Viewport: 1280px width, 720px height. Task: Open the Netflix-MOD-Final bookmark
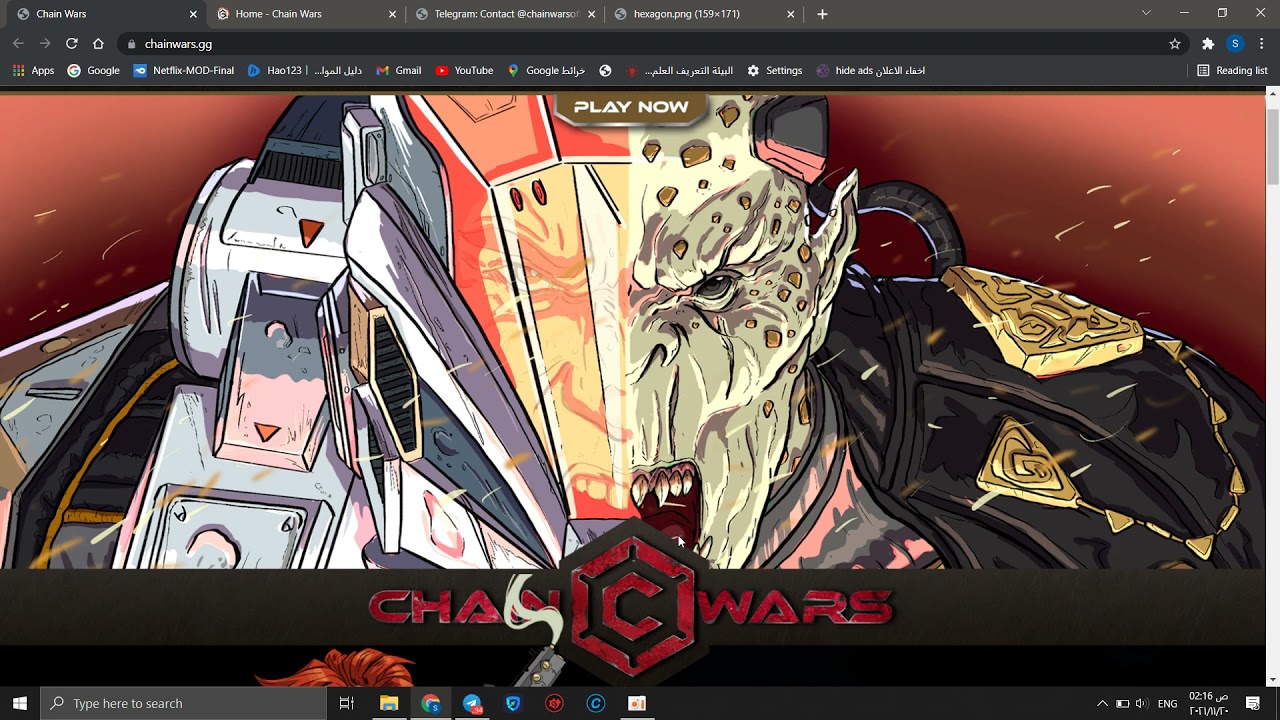[x=184, y=71]
